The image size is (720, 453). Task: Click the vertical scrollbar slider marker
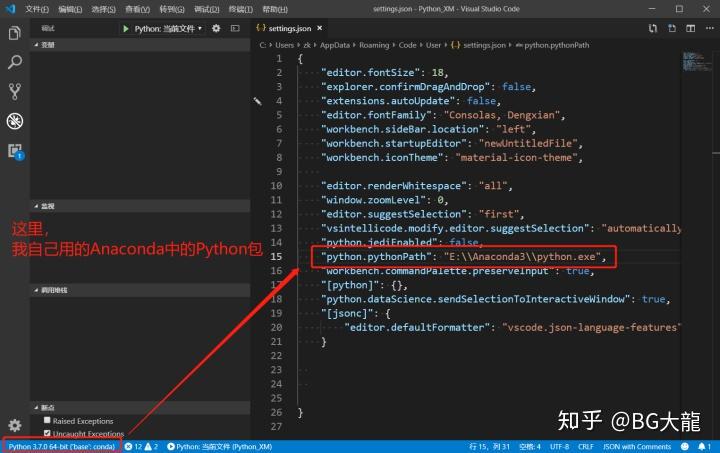pyautogui.click(x=716, y=152)
